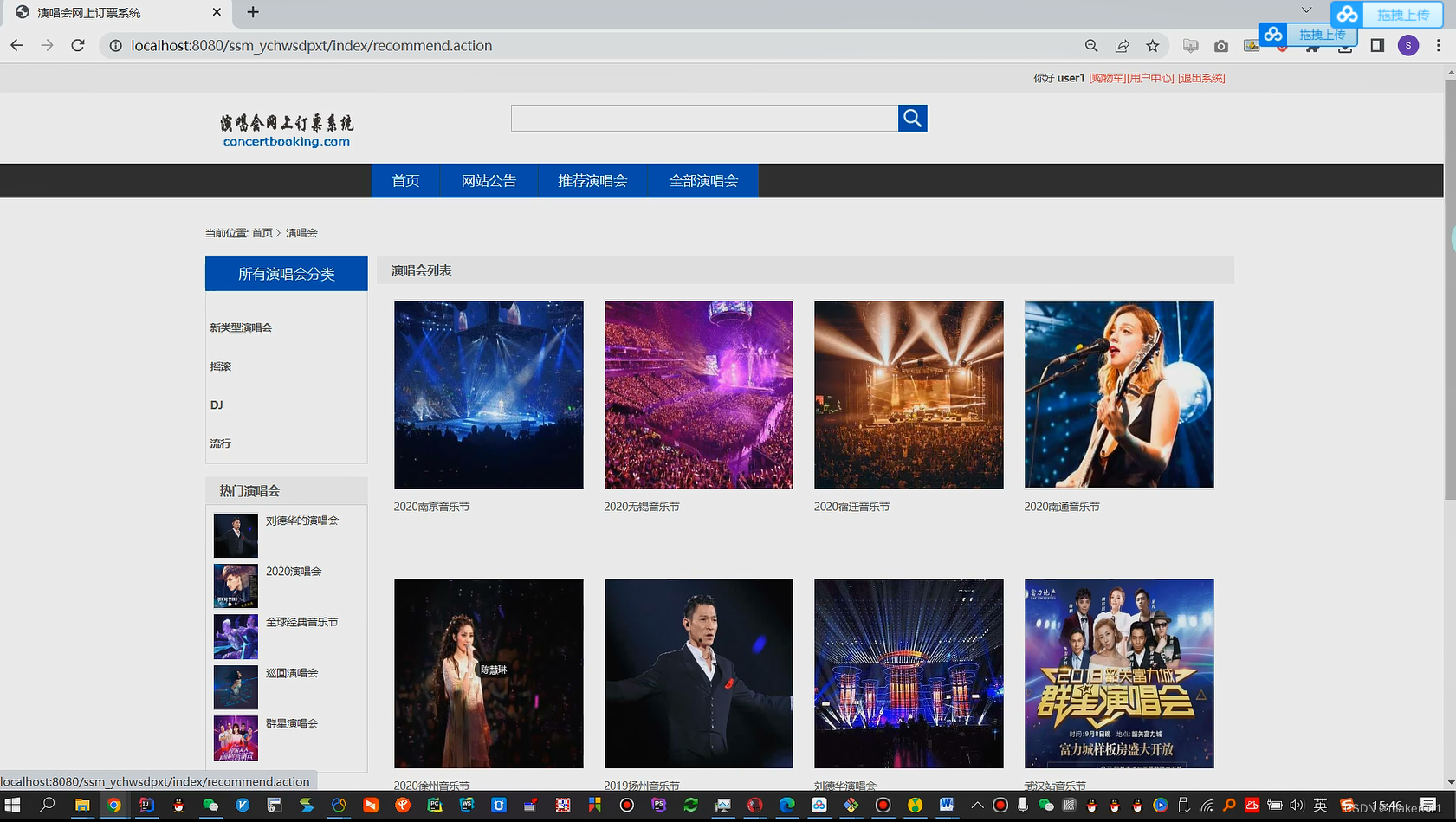Viewport: 1456px width, 822px height.
Task: Click the browser address bar URL
Action: (x=312, y=46)
